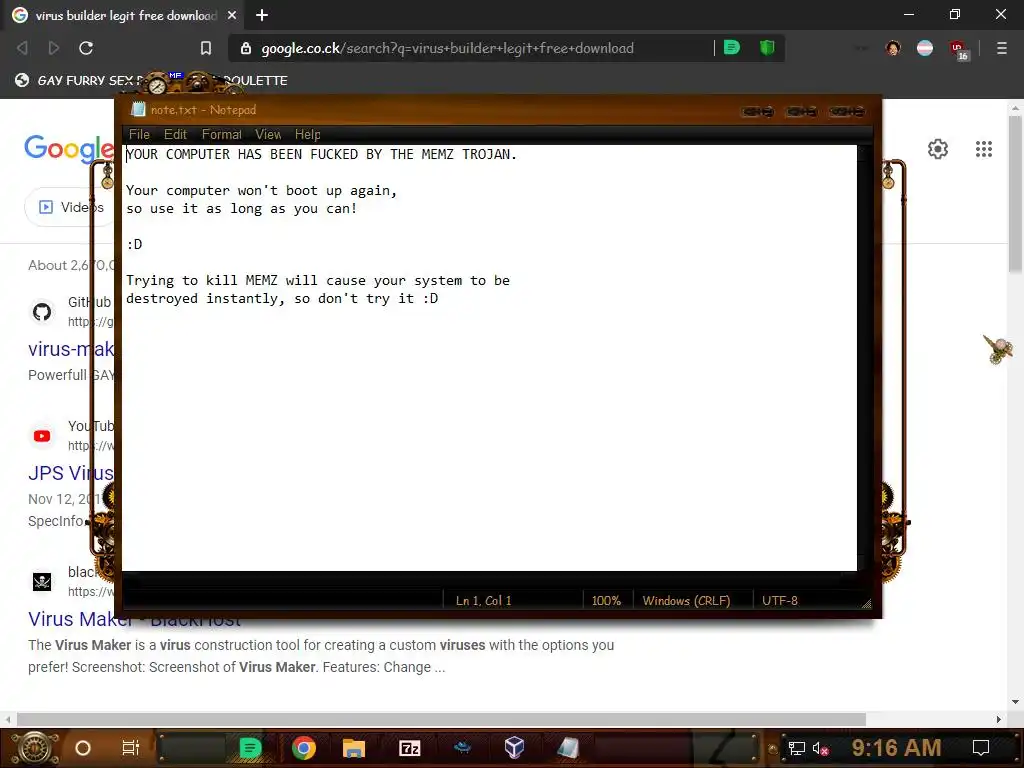The image size is (1024, 768).
Task: Click the right arrow of the horizontal scrollbar
Action: point(999,719)
